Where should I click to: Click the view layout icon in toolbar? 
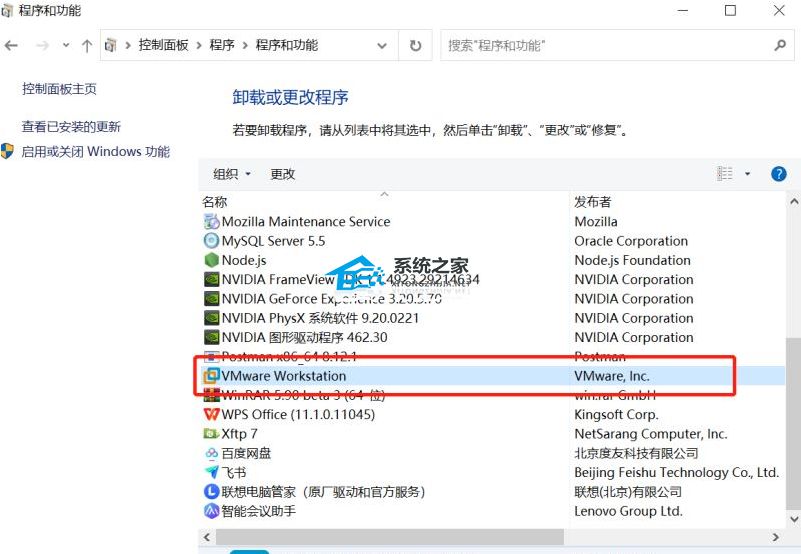point(725,174)
